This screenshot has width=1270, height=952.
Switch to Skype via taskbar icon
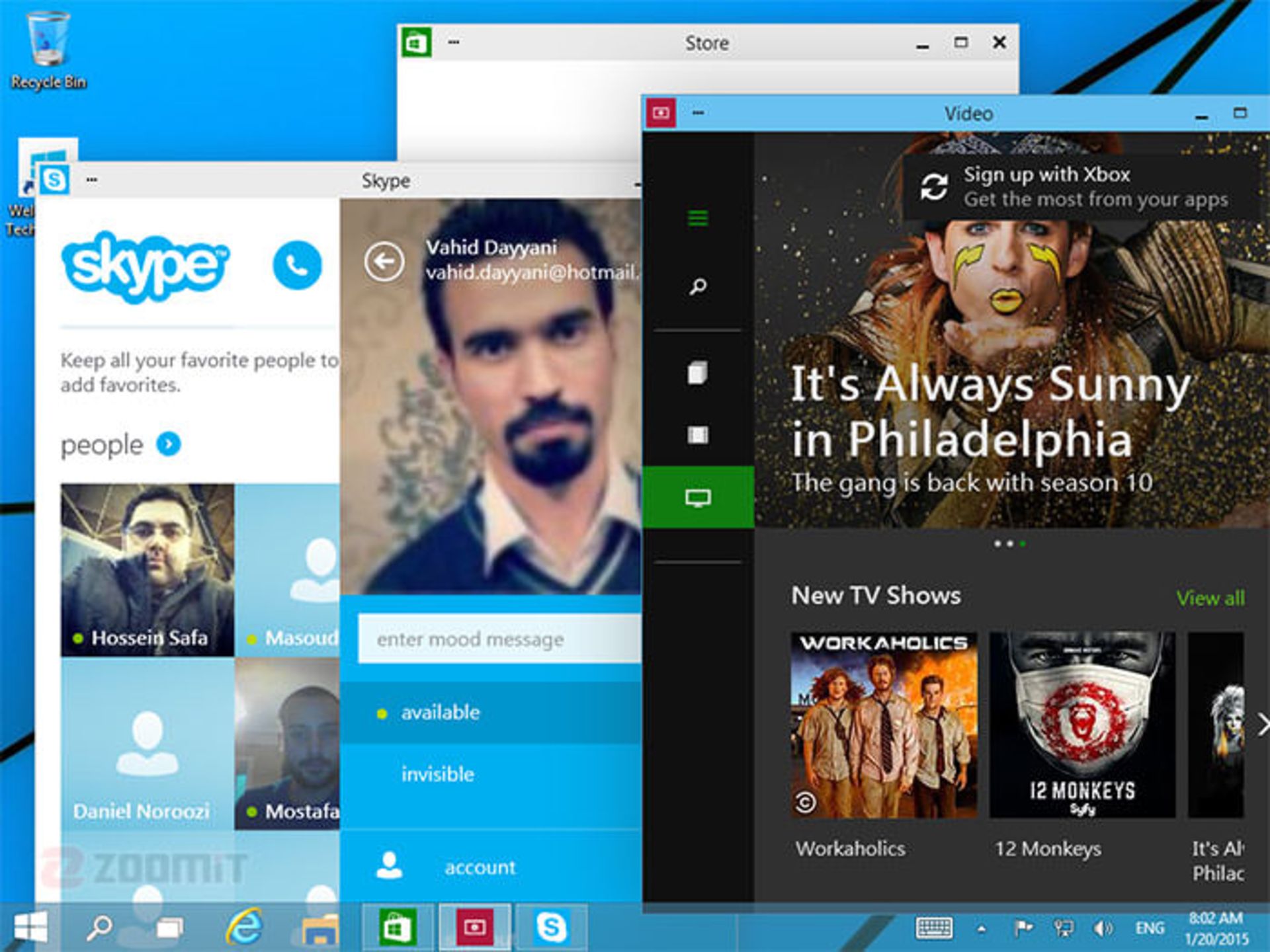(552, 928)
